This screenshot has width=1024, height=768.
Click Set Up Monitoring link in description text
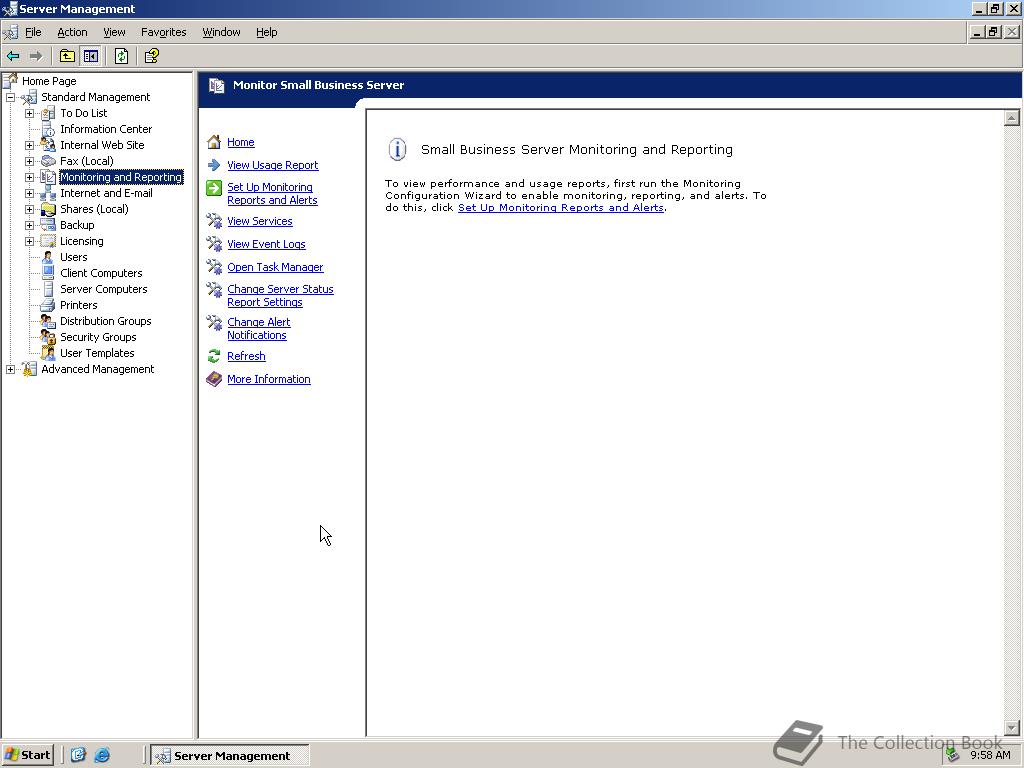pyautogui.click(x=560, y=208)
